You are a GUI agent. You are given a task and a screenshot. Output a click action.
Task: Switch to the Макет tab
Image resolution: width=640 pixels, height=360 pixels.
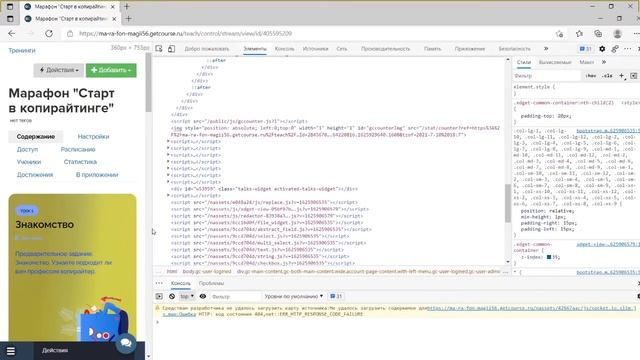pyautogui.click(x=587, y=62)
